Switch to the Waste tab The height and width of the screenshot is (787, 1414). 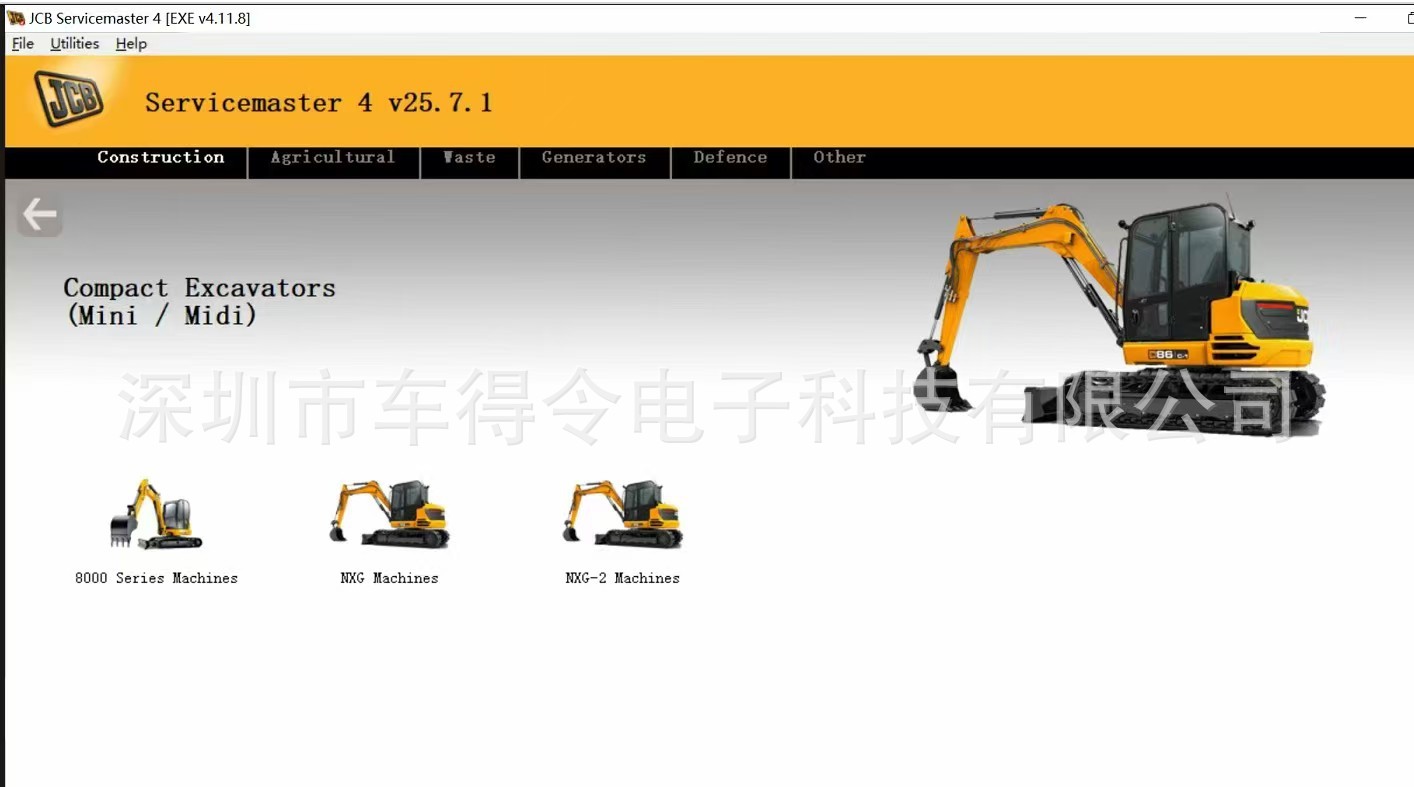[x=469, y=157]
